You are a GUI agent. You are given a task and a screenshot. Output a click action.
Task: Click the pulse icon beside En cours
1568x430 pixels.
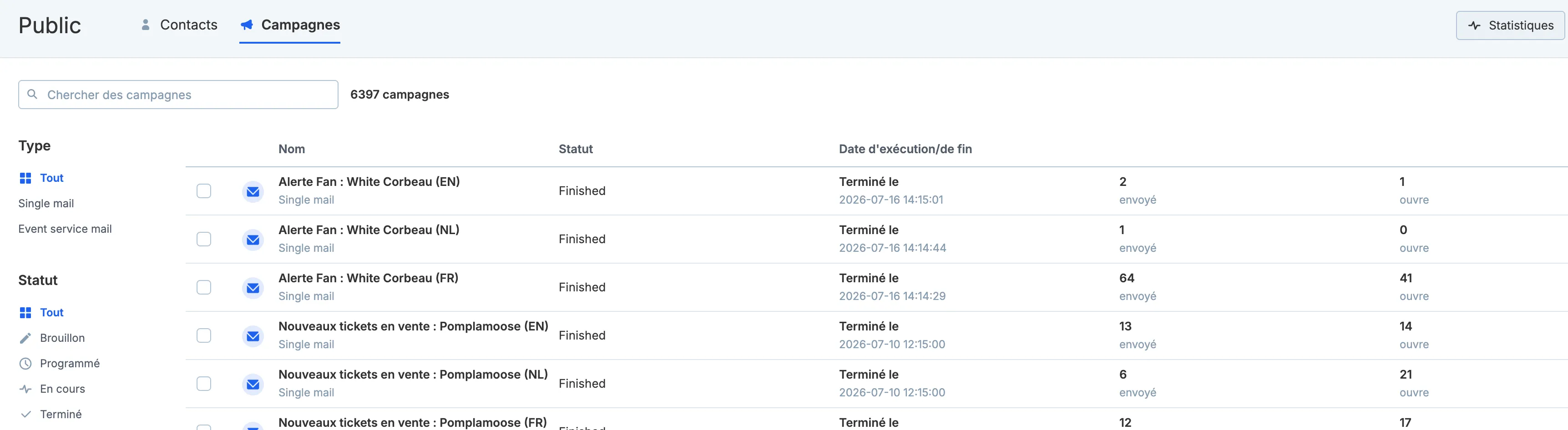point(25,389)
